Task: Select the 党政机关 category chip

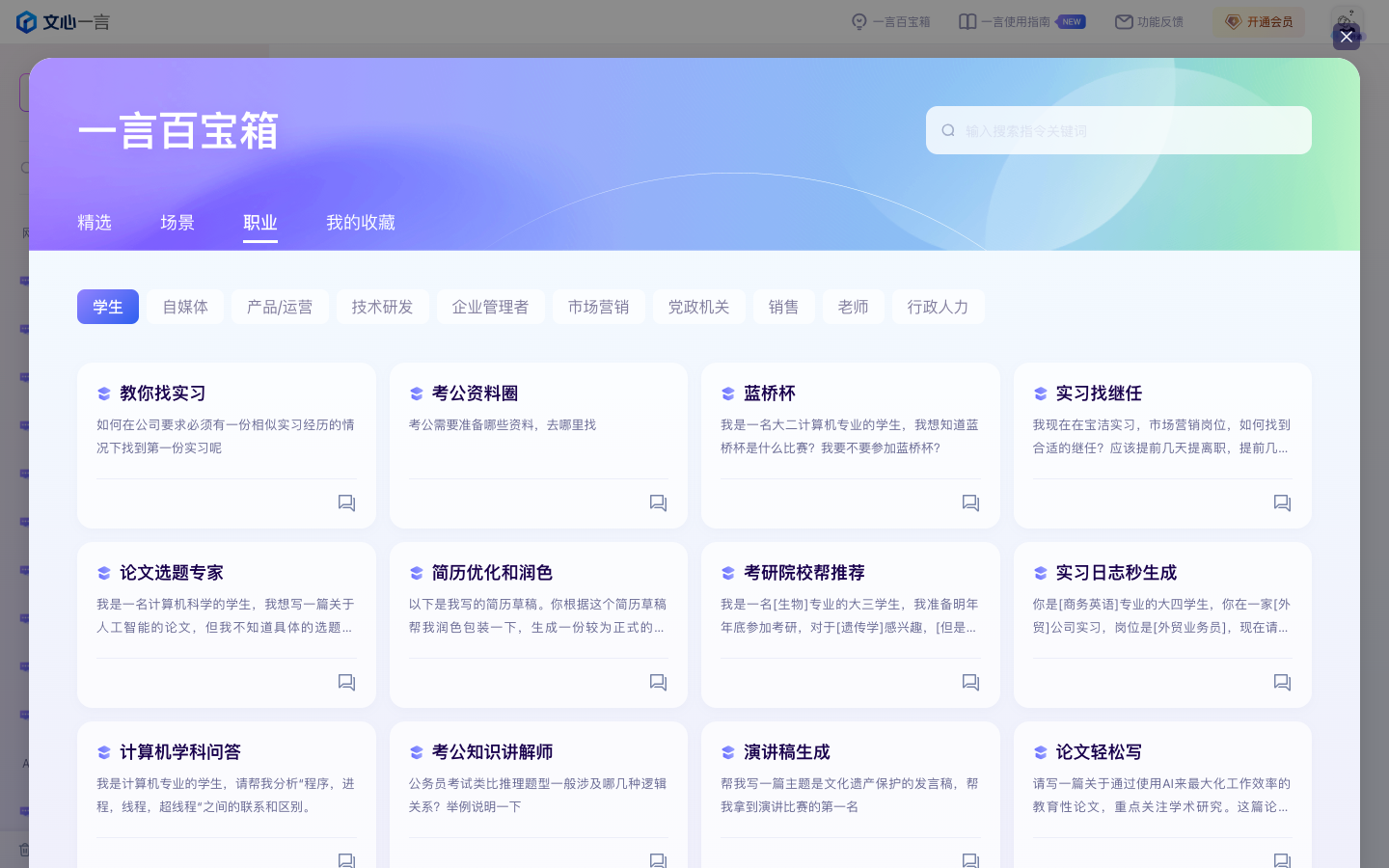Action: click(x=699, y=307)
